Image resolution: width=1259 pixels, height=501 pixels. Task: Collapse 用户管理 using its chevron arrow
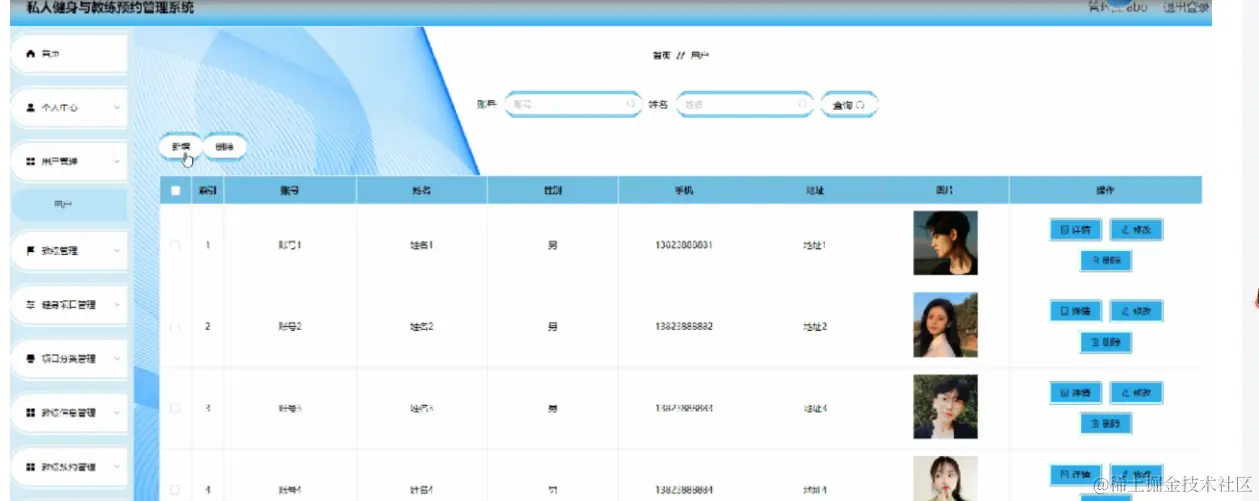pos(117,161)
